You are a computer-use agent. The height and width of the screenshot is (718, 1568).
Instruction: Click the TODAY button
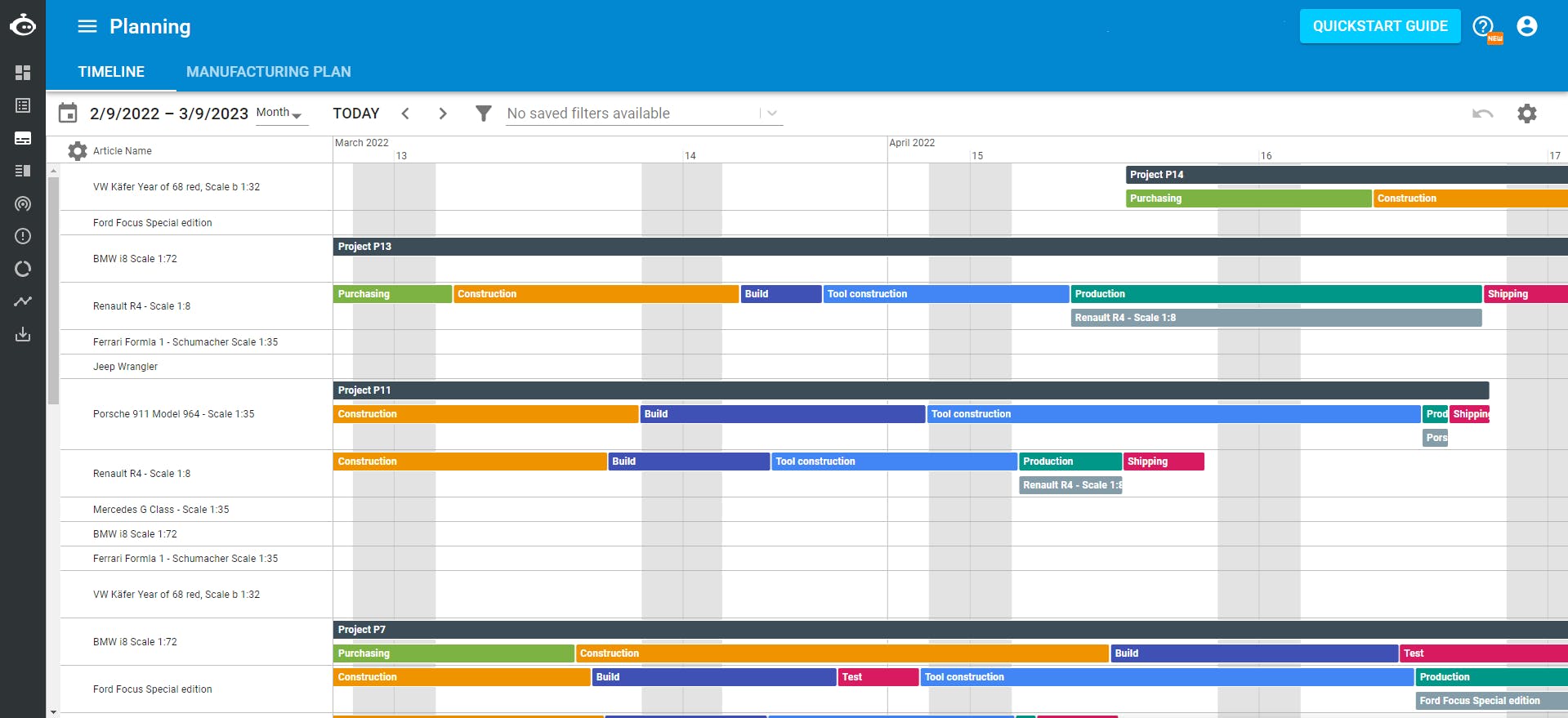356,114
